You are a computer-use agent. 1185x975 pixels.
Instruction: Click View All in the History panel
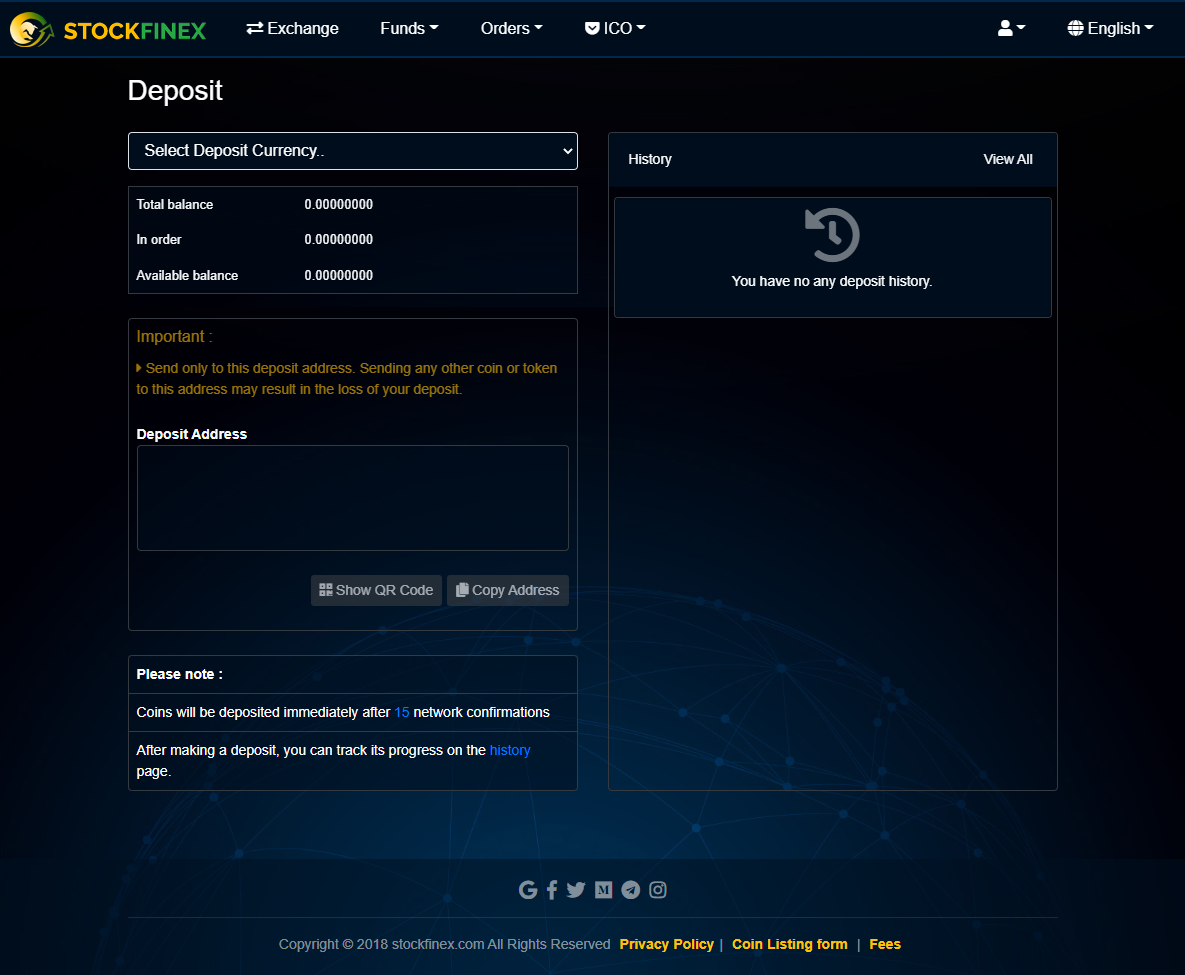(x=1007, y=158)
